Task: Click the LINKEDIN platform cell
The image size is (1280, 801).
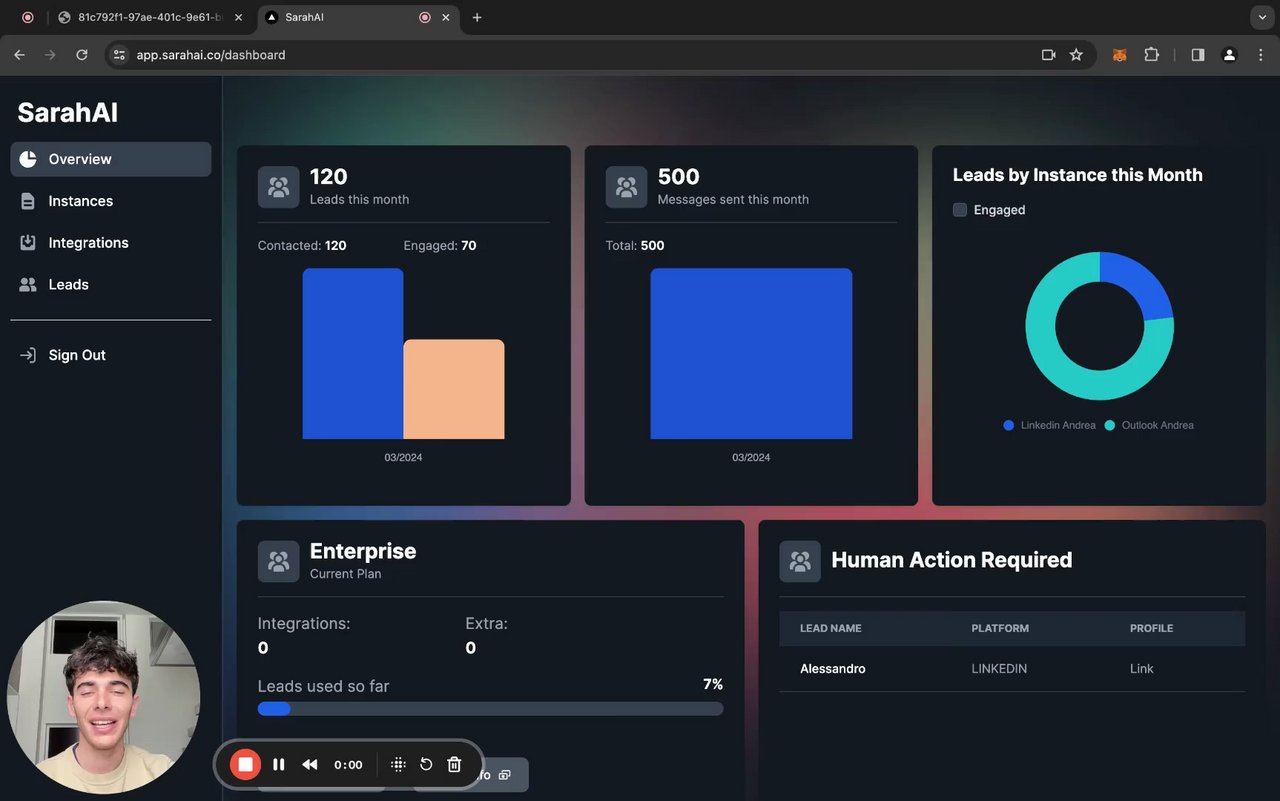Action: [999, 669]
